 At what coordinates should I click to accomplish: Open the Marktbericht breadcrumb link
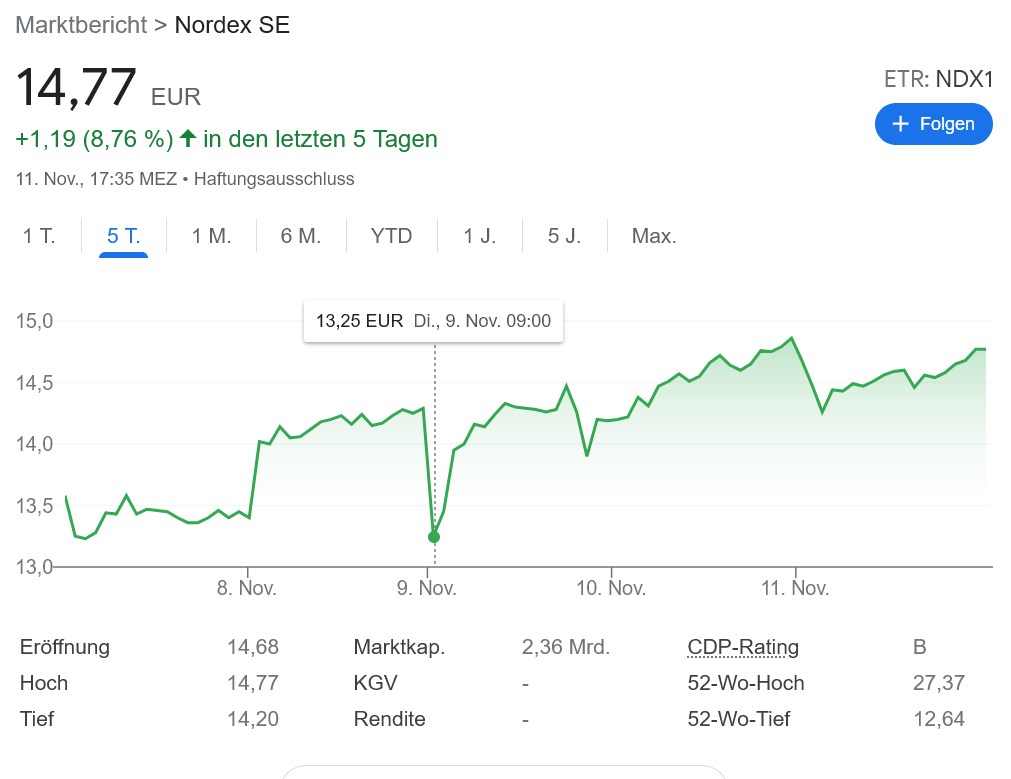[80, 24]
